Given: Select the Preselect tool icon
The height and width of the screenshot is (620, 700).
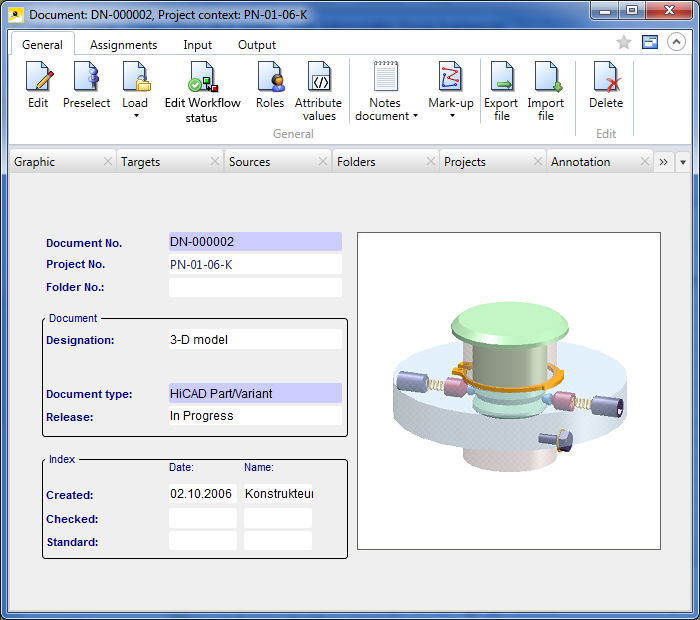Looking at the screenshot, I should pyautogui.click(x=87, y=78).
